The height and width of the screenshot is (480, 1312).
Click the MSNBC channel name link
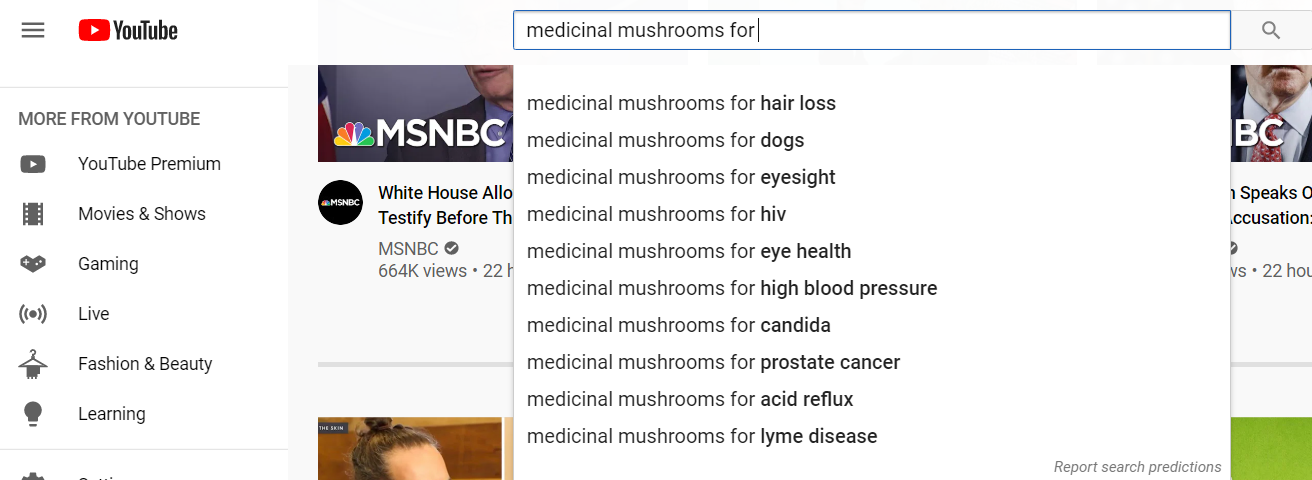[408, 248]
